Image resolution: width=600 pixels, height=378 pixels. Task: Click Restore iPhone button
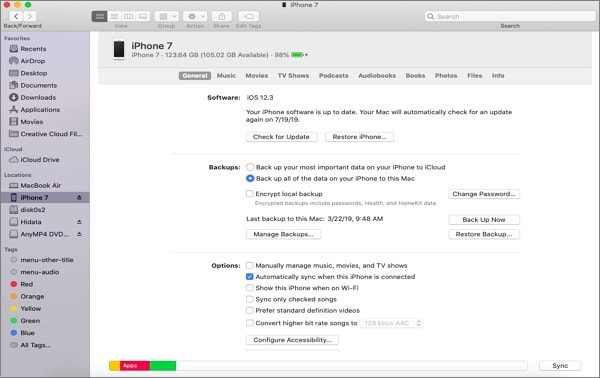point(359,137)
